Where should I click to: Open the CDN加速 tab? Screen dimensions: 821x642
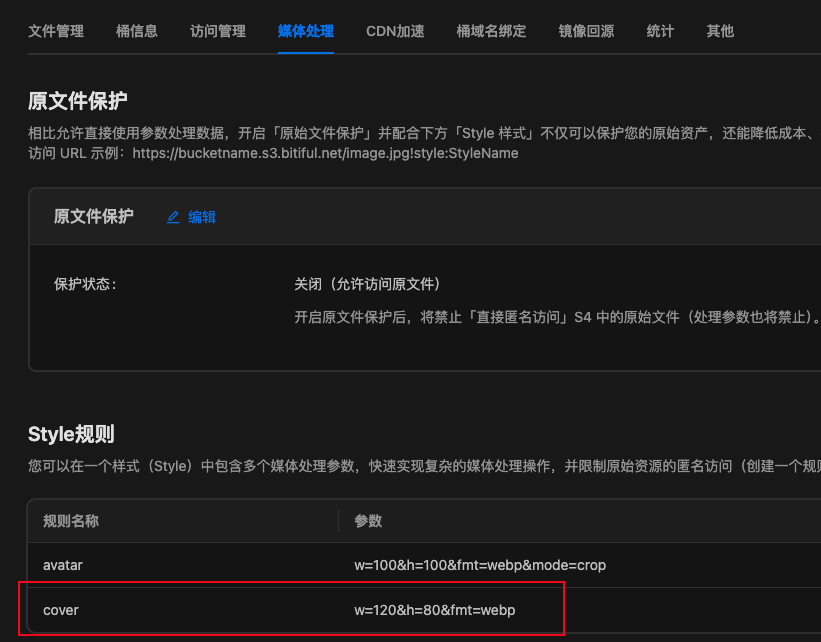pos(395,31)
